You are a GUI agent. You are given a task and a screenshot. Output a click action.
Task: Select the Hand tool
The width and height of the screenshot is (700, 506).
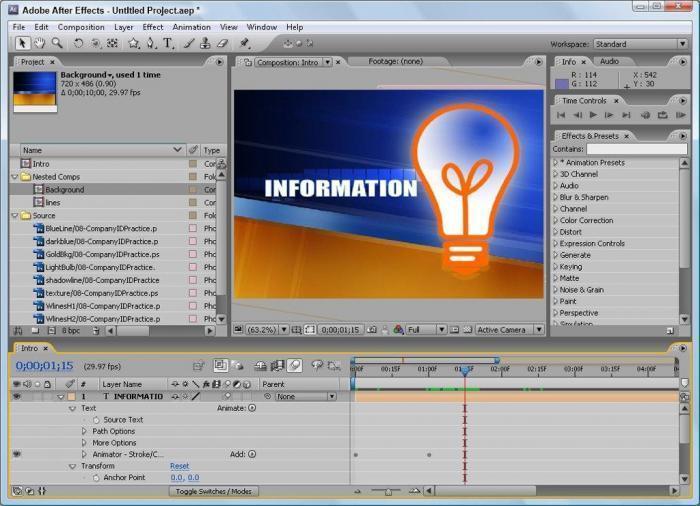pos(40,43)
